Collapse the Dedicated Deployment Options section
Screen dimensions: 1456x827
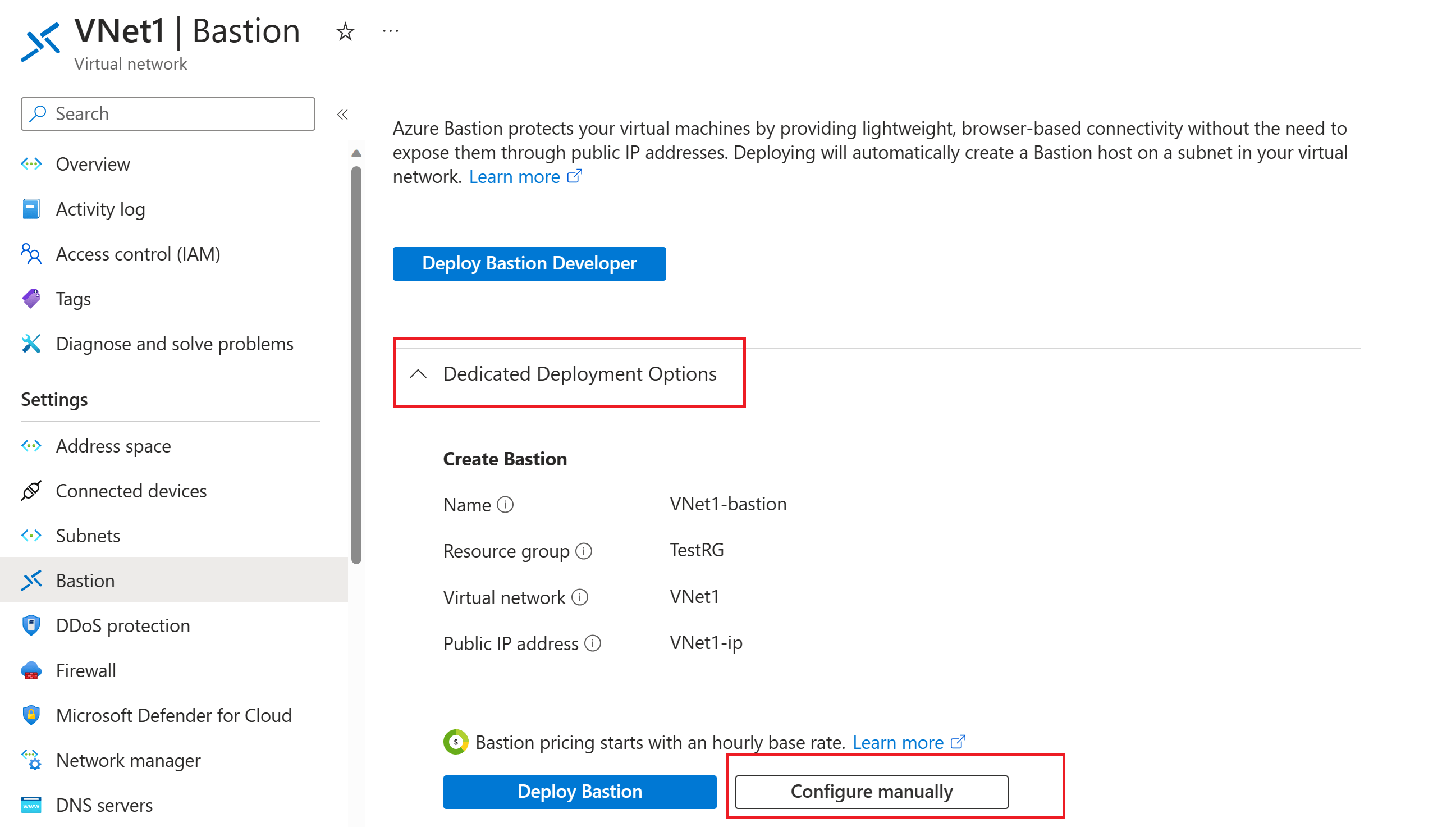(x=419, y=374)
